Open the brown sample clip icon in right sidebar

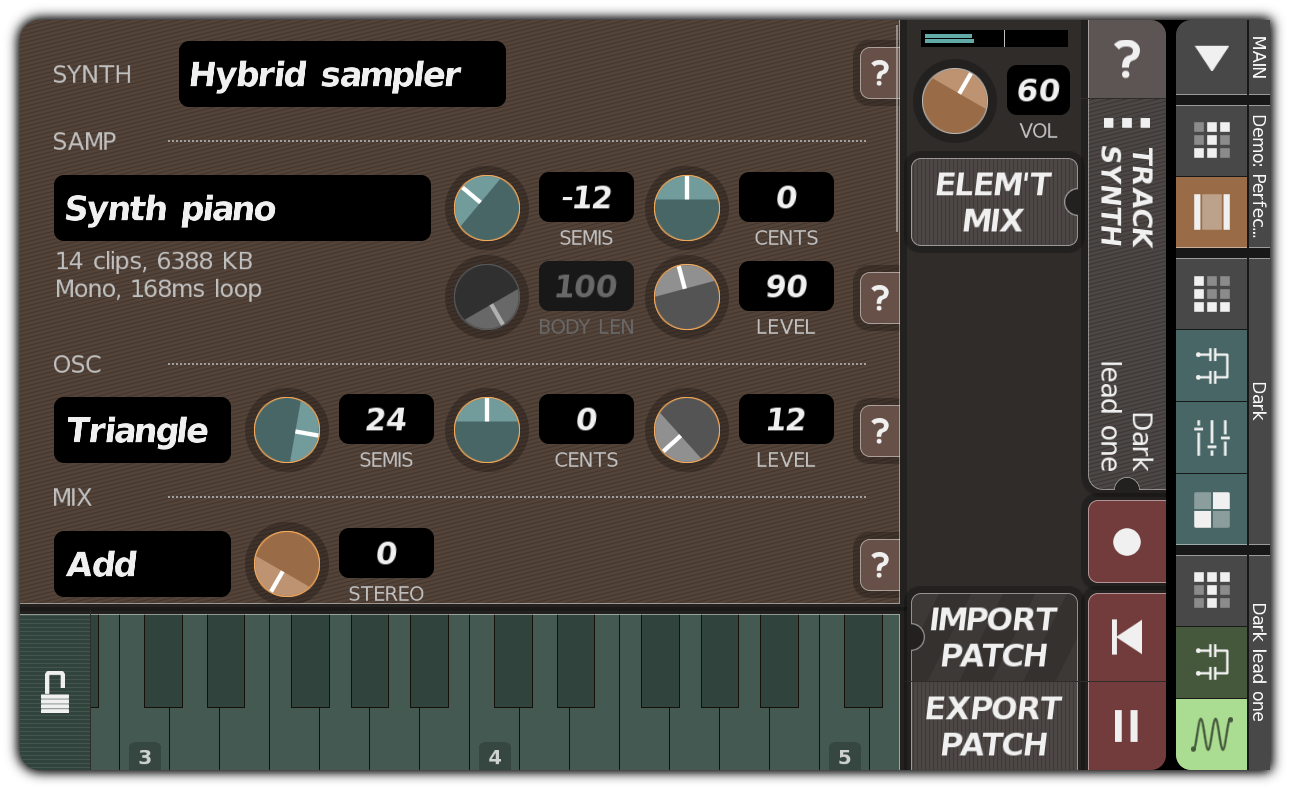pyautogui.click(x=1212, y=212)
